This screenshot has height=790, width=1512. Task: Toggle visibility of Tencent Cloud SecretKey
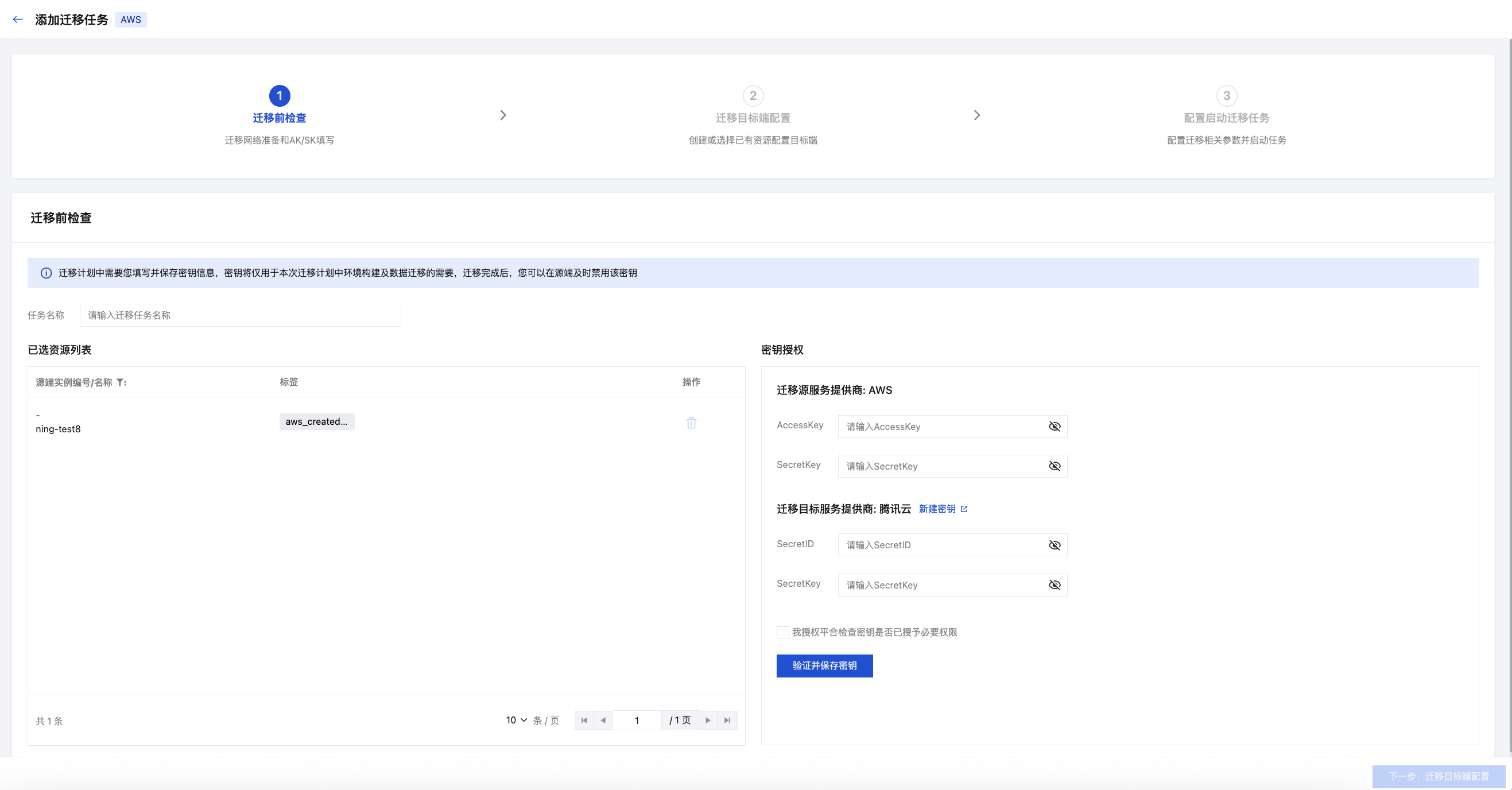[x=1054, y=585]
